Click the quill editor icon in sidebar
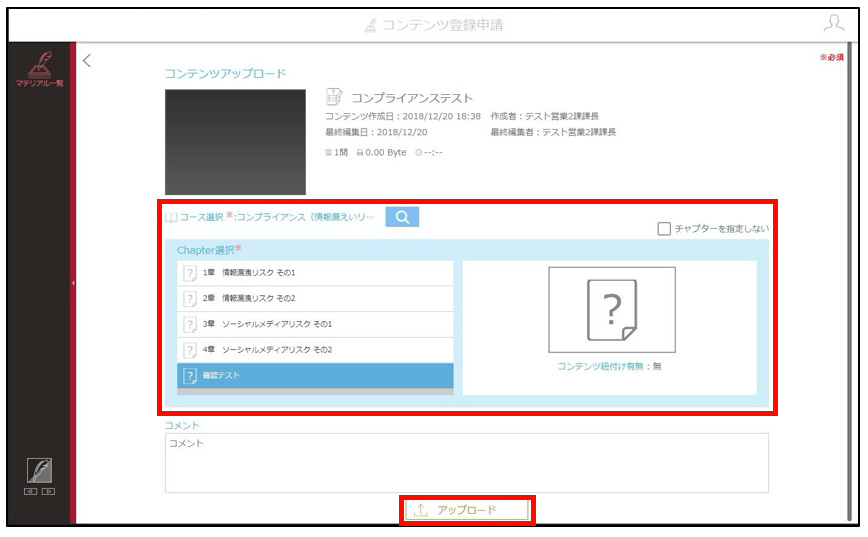 (39, 471)
